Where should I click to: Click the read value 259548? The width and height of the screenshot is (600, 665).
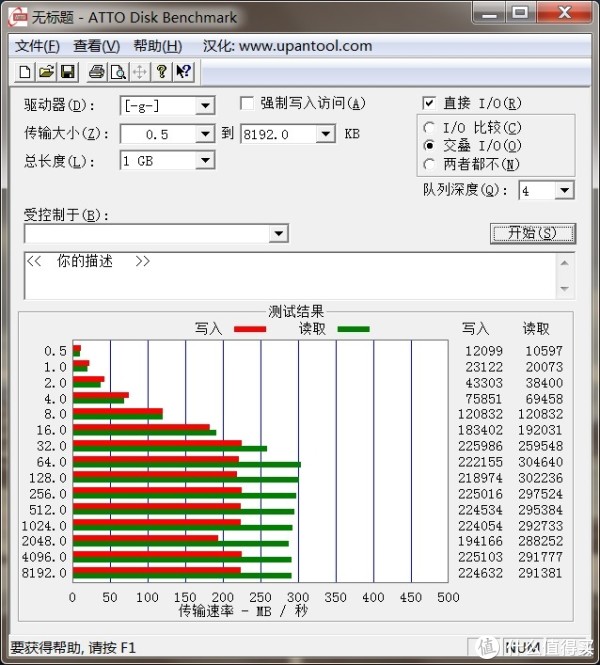click(x=541, y=446)
